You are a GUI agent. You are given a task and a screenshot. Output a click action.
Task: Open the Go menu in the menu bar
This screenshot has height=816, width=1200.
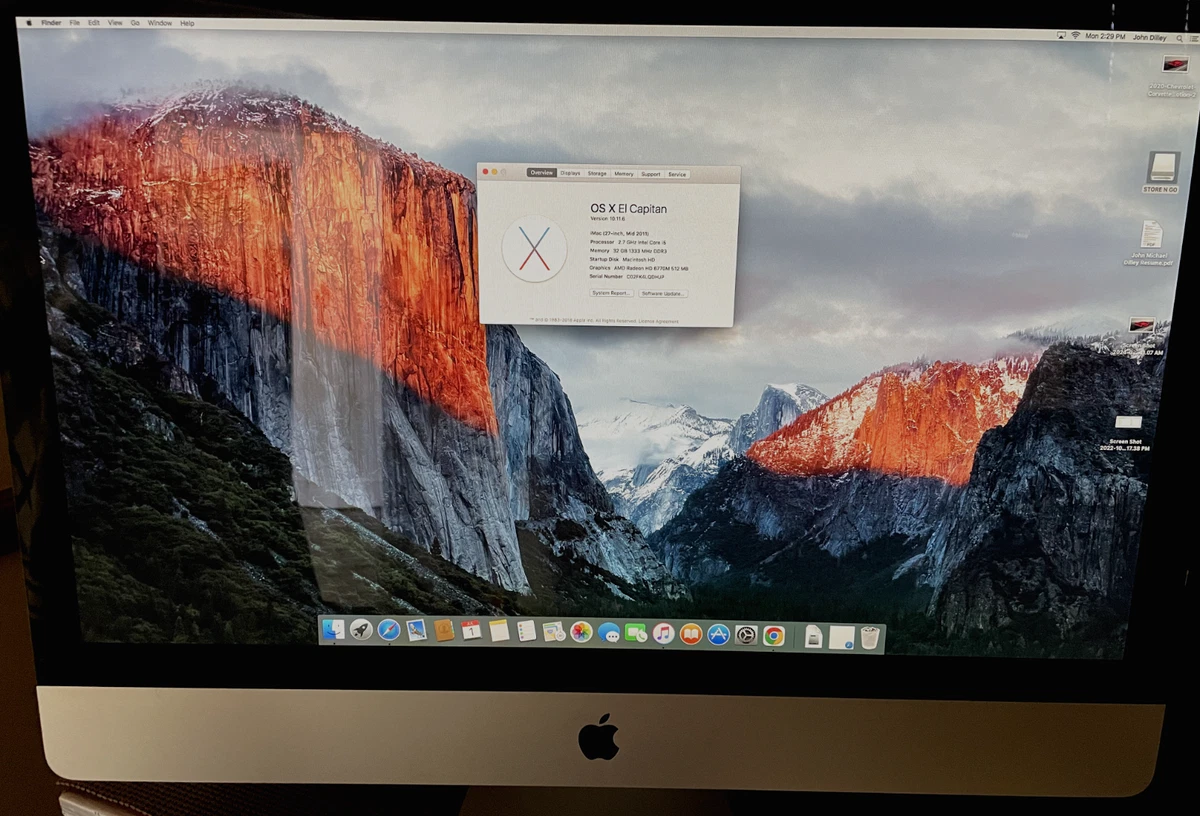135,22
